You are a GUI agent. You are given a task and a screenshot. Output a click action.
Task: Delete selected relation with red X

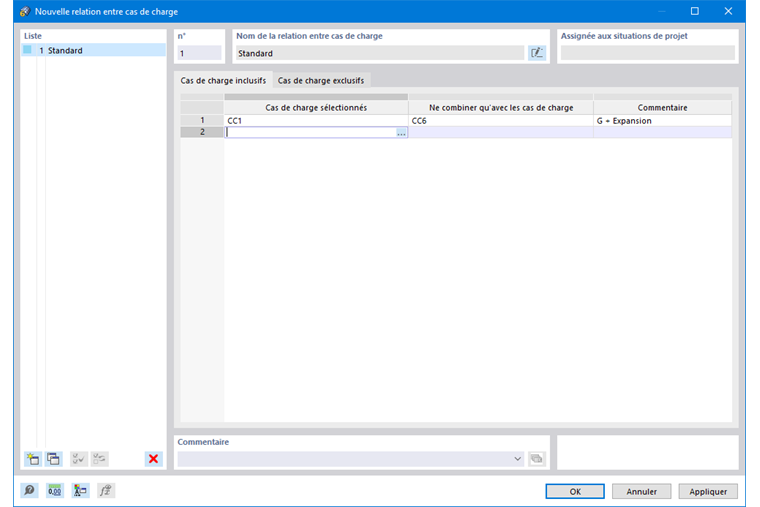(x=153, y=459)
